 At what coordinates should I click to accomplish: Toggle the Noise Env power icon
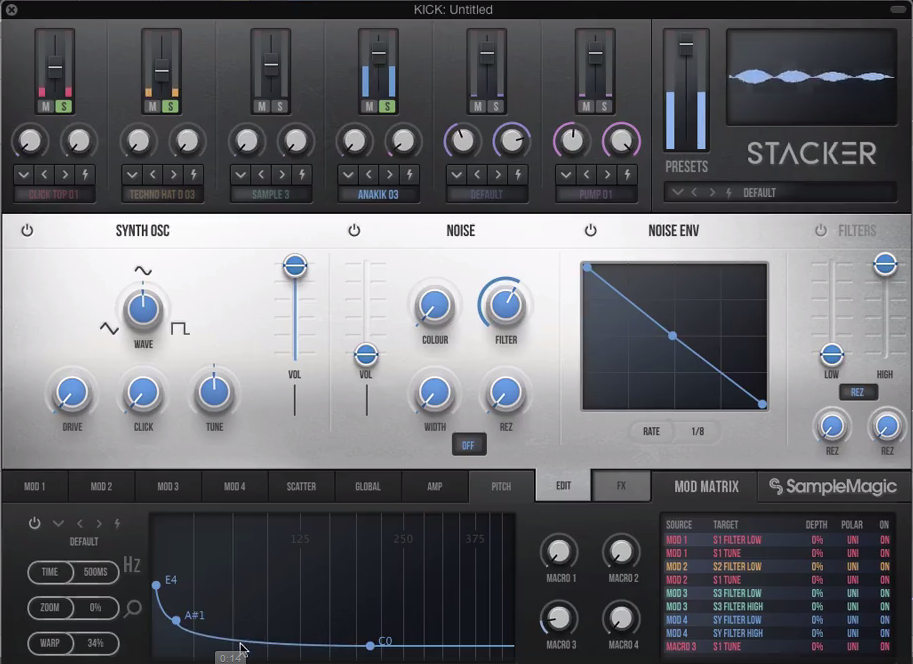click(x=590, y=230)
